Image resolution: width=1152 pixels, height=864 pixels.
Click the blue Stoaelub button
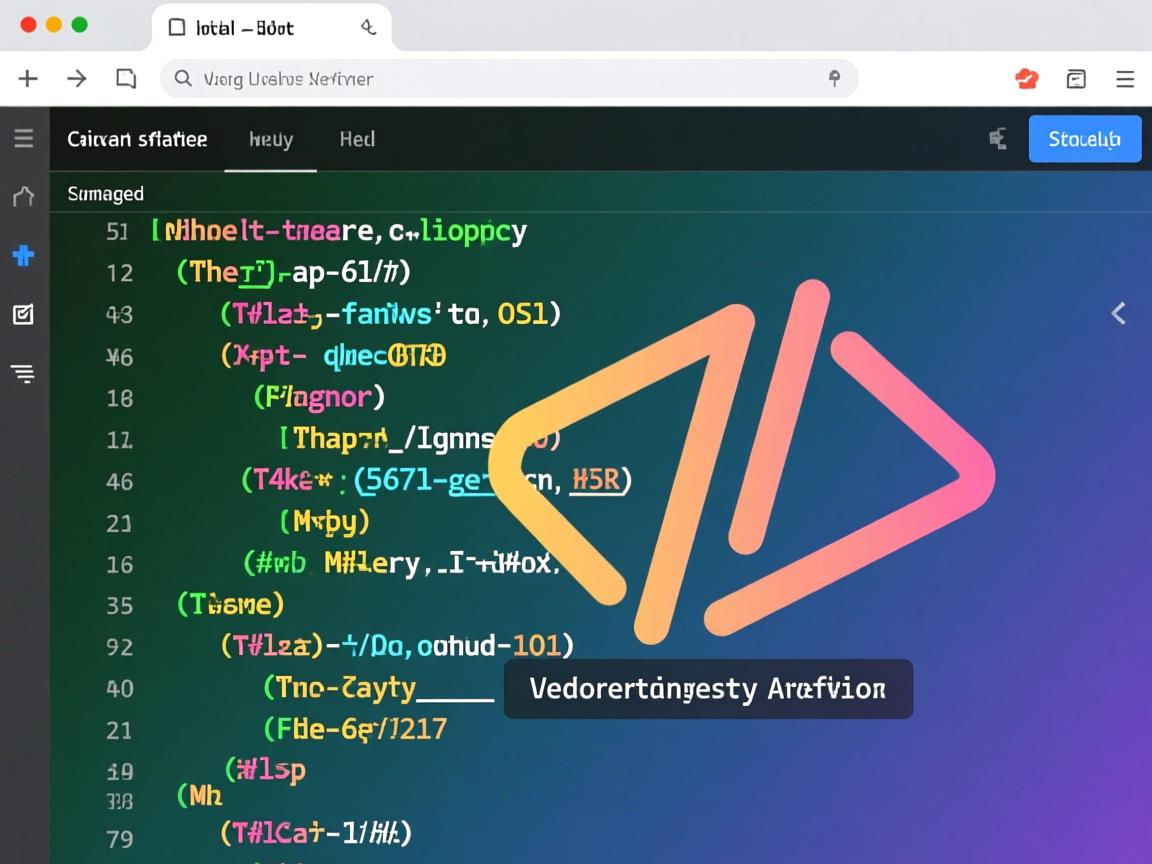coord(1084,139)
